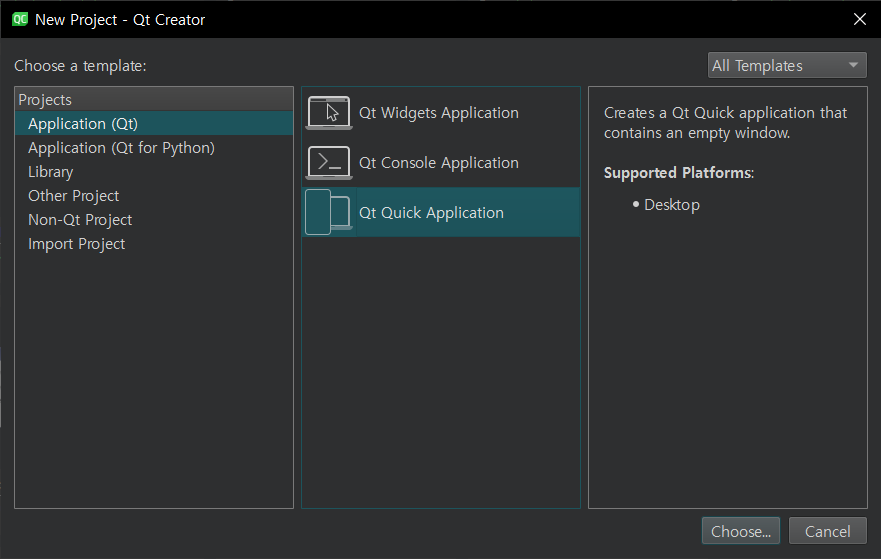Click the 'Choose a template:' label
Screen dimensions: 881x559
click(x=80, y=66)
